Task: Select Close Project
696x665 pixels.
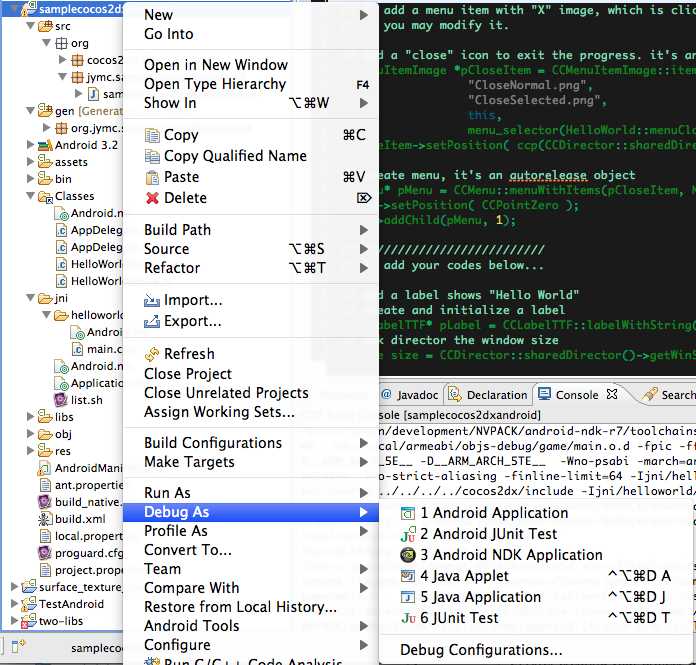Action: [251, 374]
